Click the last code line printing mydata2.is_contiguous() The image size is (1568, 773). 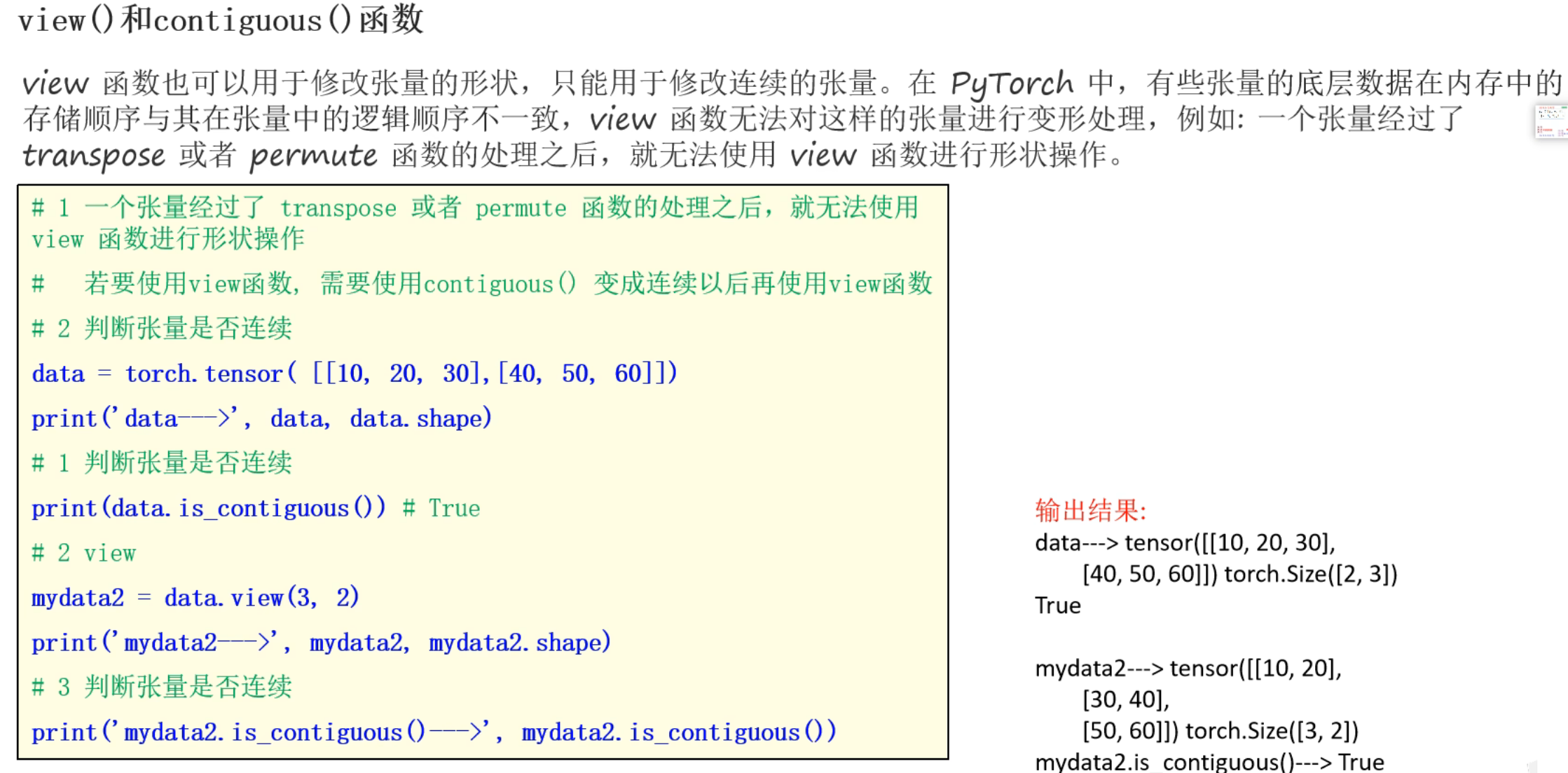click(x=434, y=732)
